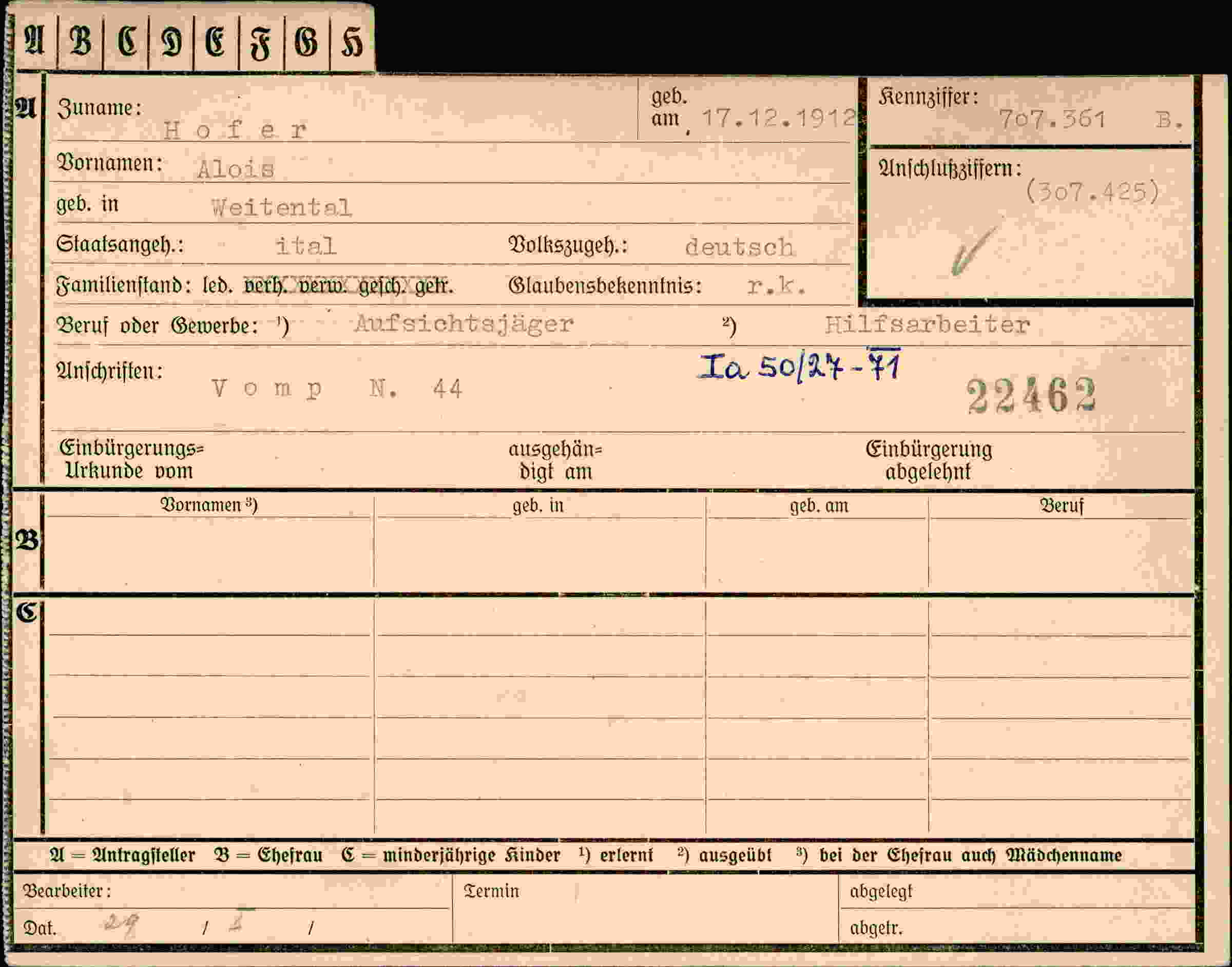This screenshot has width=1232, height=967.
Task: Click footnote about 'Mädchenname'
Action: coord(958,856)
